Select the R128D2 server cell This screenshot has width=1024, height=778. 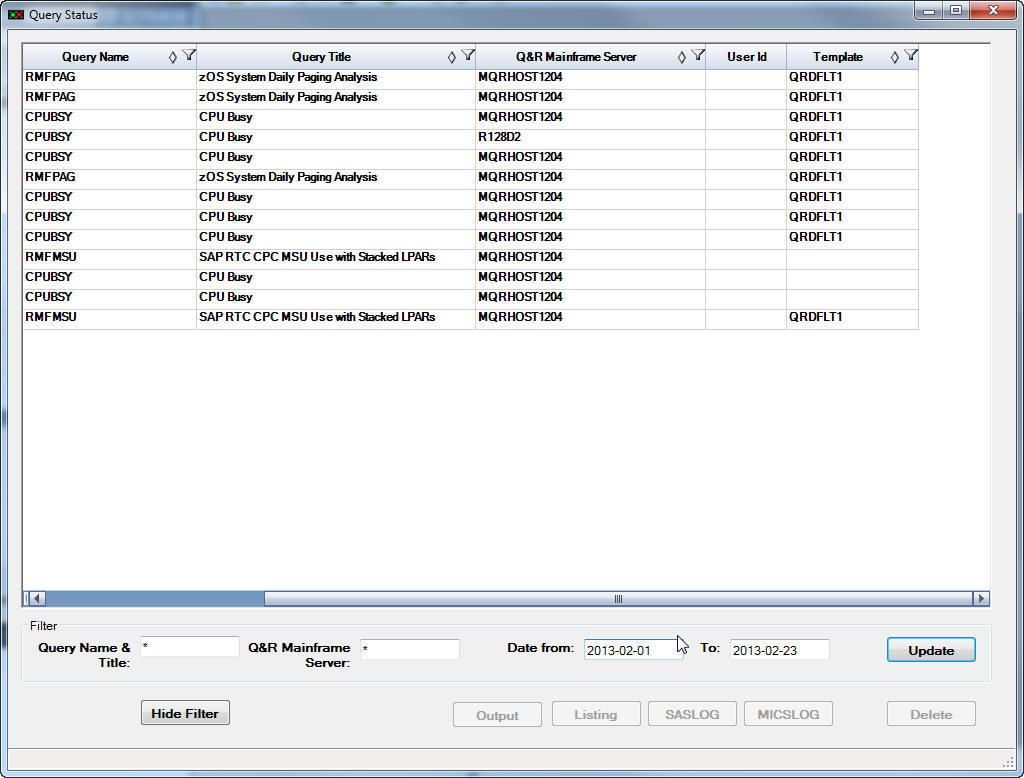[x=590, y=137]
